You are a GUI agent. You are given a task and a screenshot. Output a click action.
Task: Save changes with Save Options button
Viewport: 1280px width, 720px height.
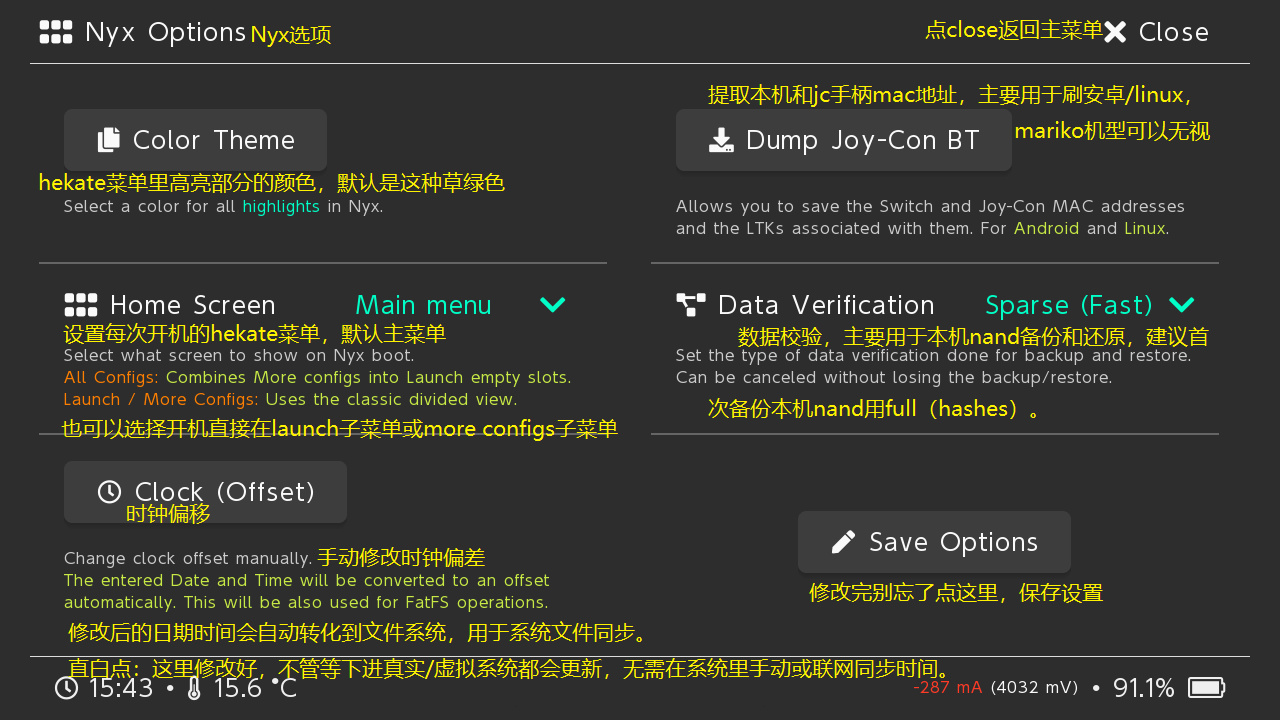coord(934,542)
